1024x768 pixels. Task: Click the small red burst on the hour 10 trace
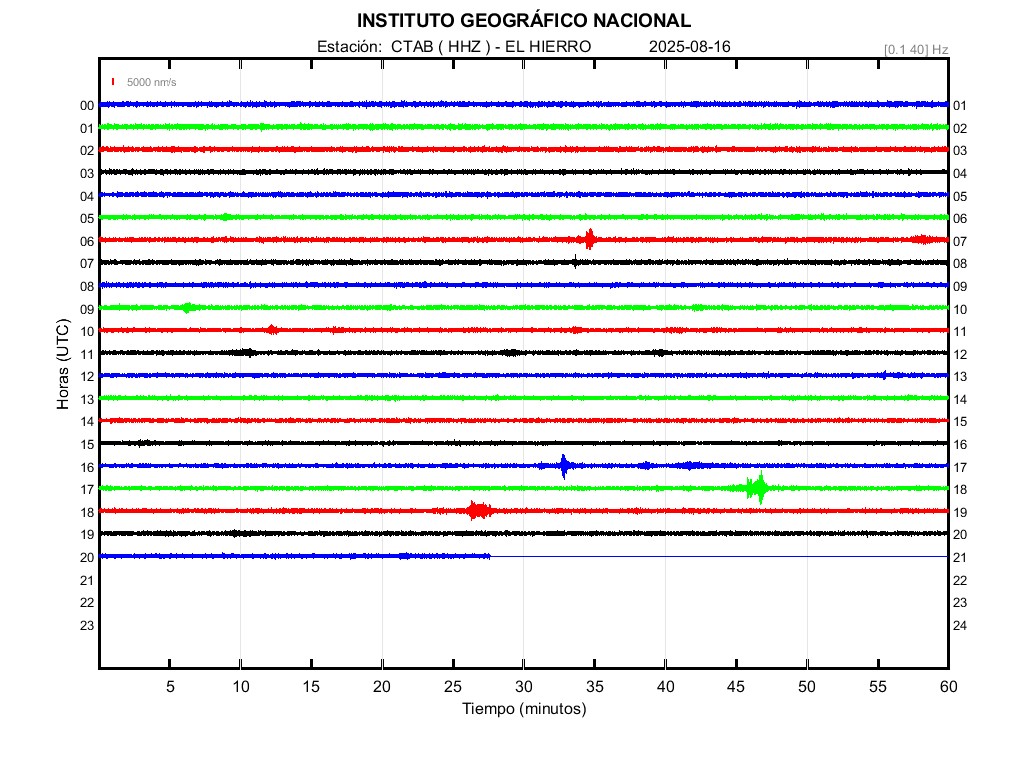coord(272,330)
